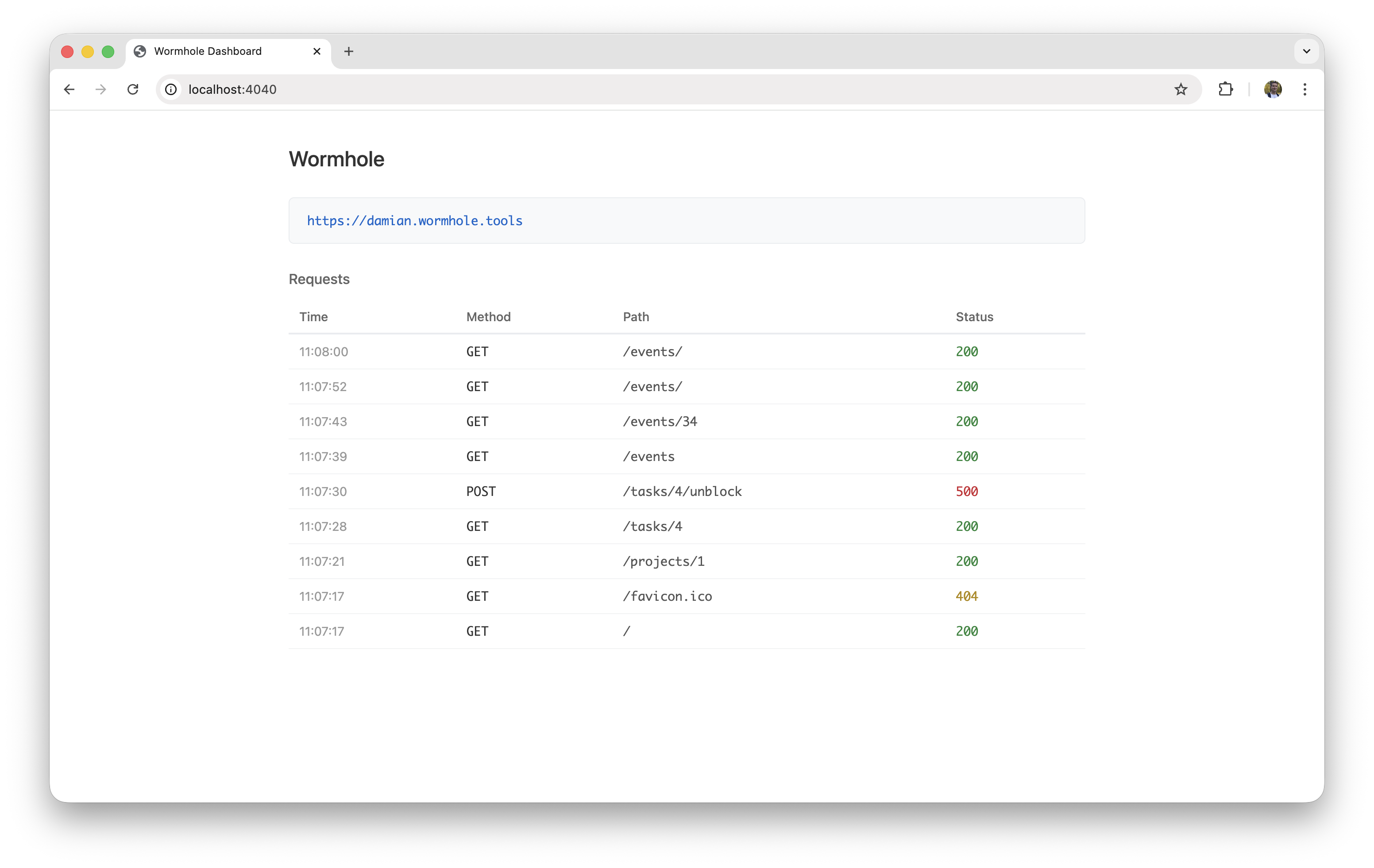Viewport: 1374px width, 868px height.
Task: Click the /projects/1 request path
Action: point(663,562)
